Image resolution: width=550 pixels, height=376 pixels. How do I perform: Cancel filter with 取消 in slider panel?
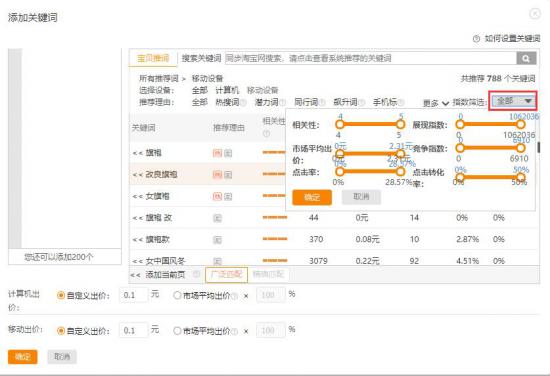(x=361, y=197)
